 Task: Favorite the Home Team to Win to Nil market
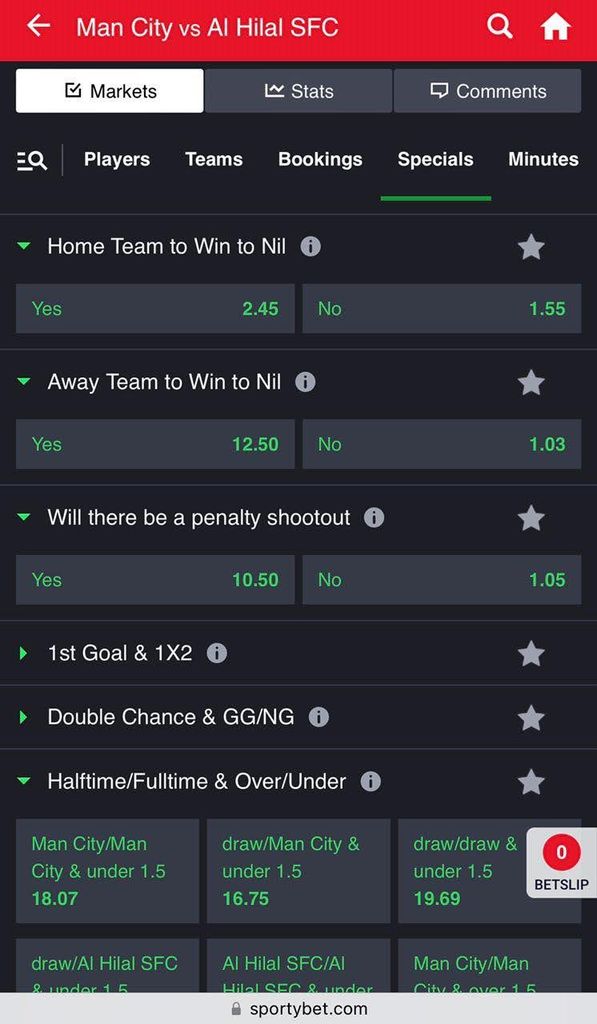(531, 246)
